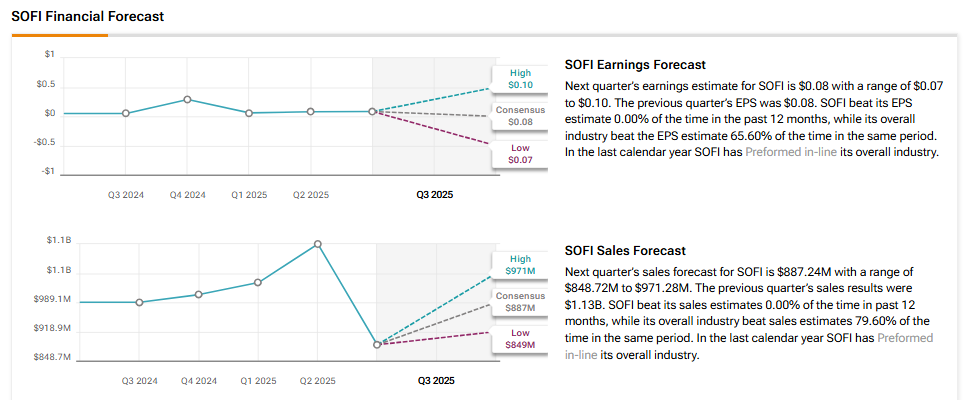Click the High $971M sales forecast label
973x400 pixels.
click(520, 265)
